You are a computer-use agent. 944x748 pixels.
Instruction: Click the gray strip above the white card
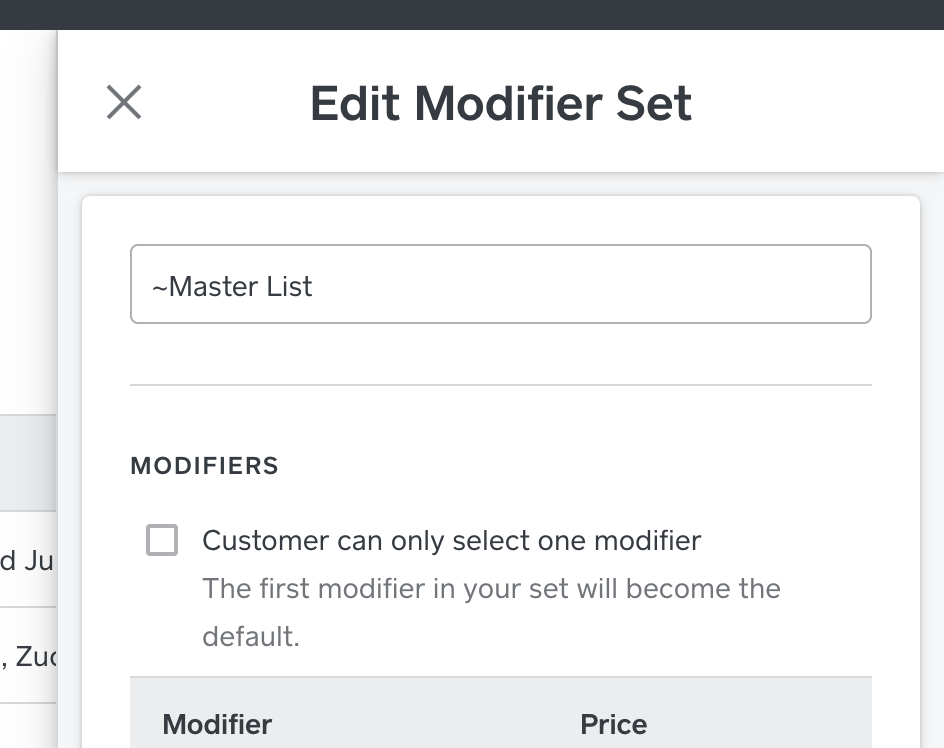coord(500,184)
